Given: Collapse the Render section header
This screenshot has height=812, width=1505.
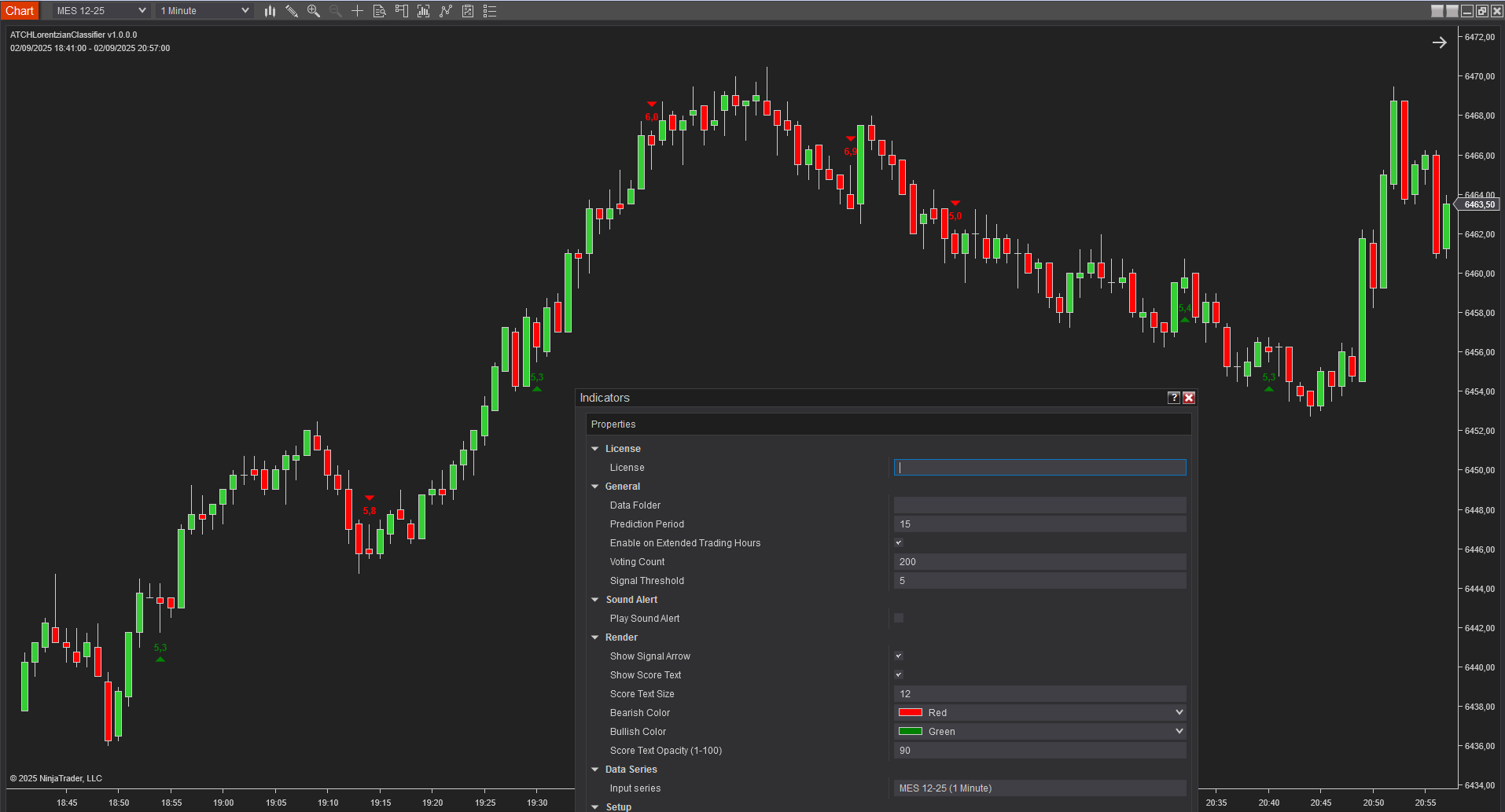Looking at the screenshot, I should click(595, 637).
